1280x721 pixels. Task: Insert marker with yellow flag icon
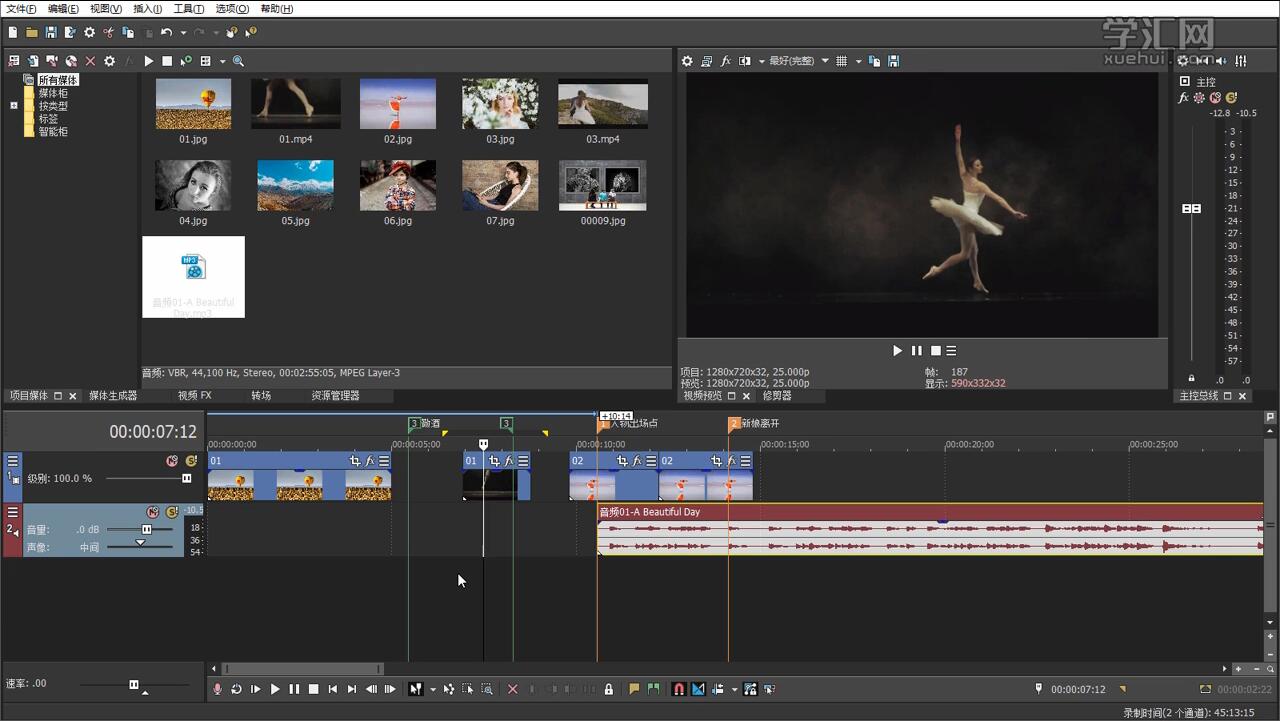[x=634, y=689]
